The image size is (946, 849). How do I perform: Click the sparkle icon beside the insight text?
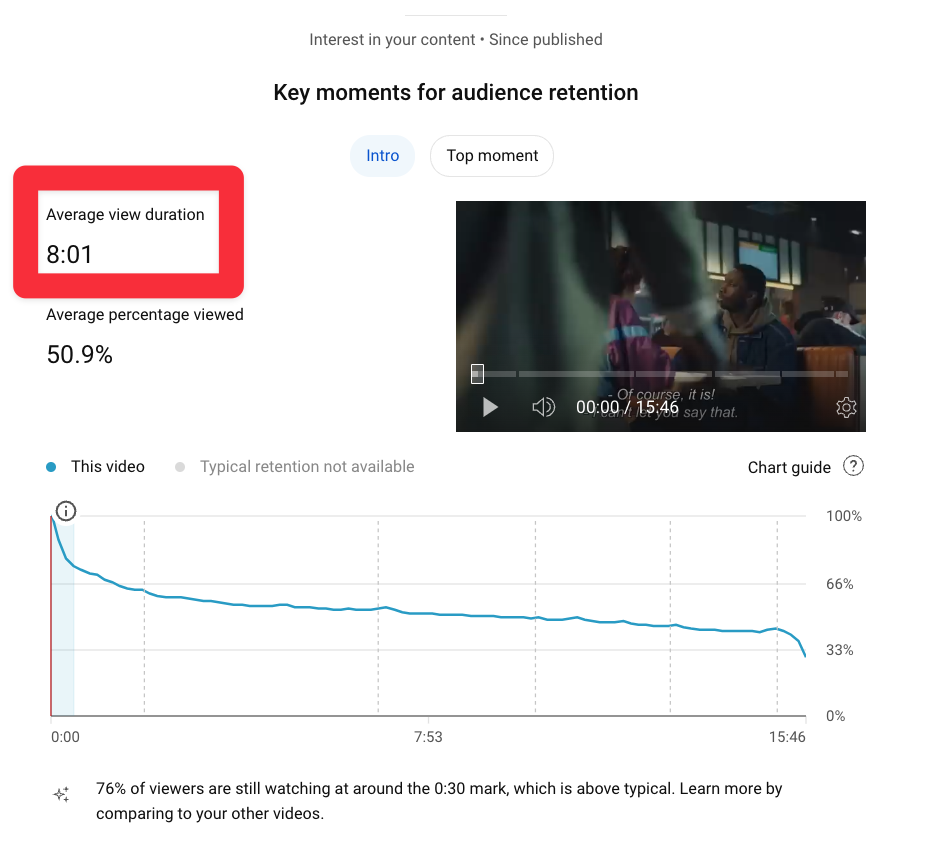tap(61, 794)
